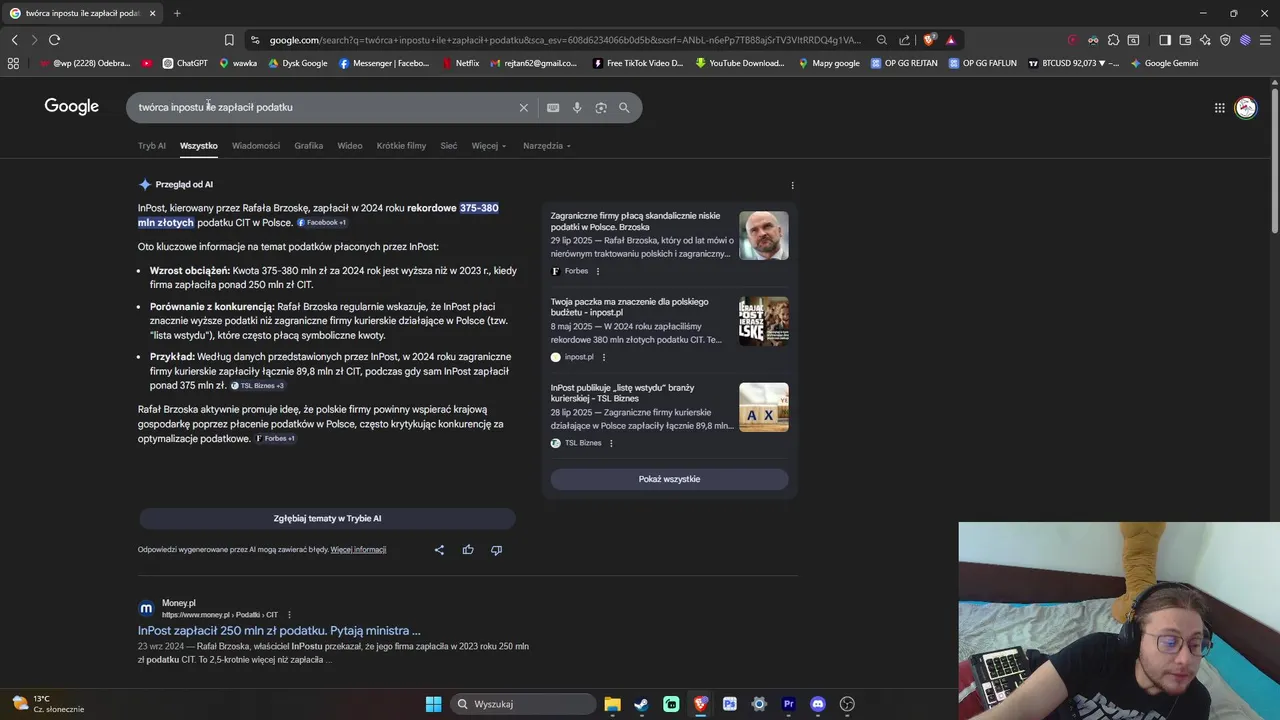The width and height of the screenshot is (1280, 720).
Task: Open the Brave Wallet icon
Action: [x=1185, y=40]
